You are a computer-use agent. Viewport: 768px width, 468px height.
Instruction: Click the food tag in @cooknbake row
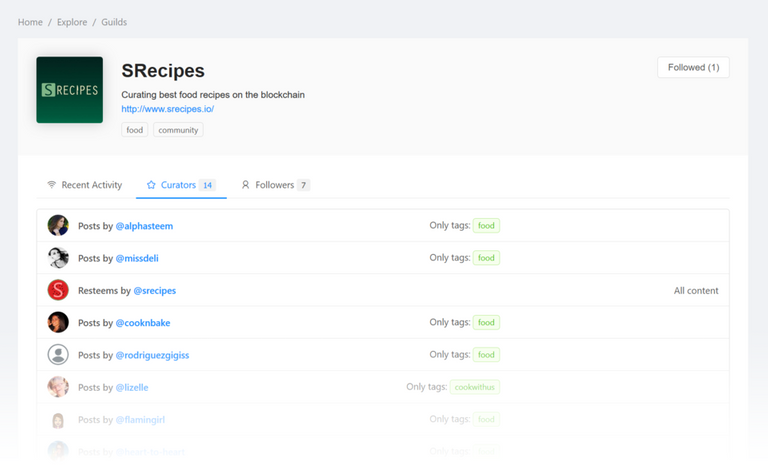(486, 322)
